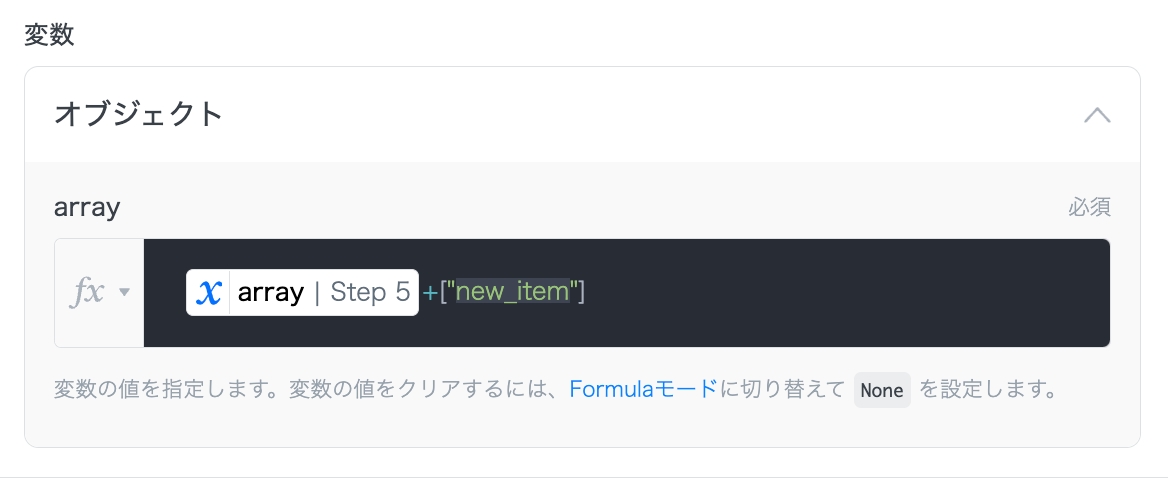
Task: Open the small dropdown arrow beside fx
Action: [x=125, y=292]
